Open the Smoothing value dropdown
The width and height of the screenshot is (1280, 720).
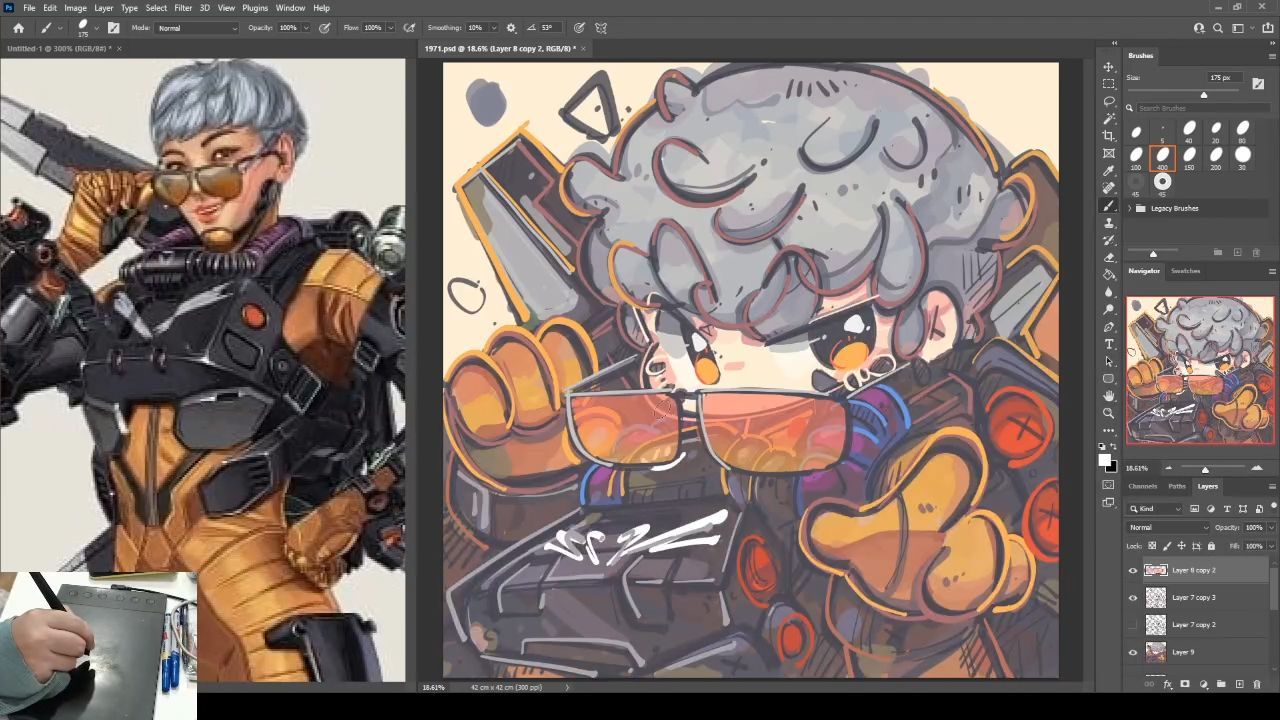[493, 28]
